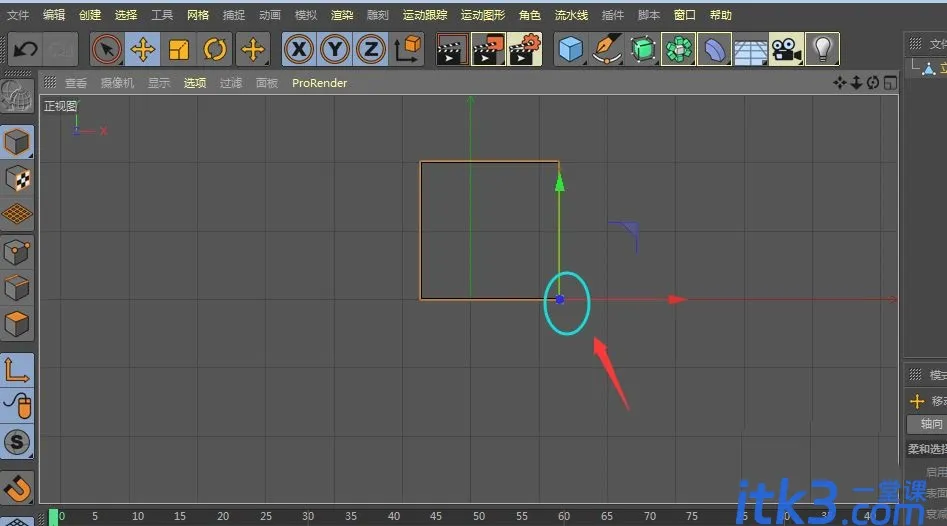Open last-used tool plus flyout
947x526 pixels.
point(252,50)
